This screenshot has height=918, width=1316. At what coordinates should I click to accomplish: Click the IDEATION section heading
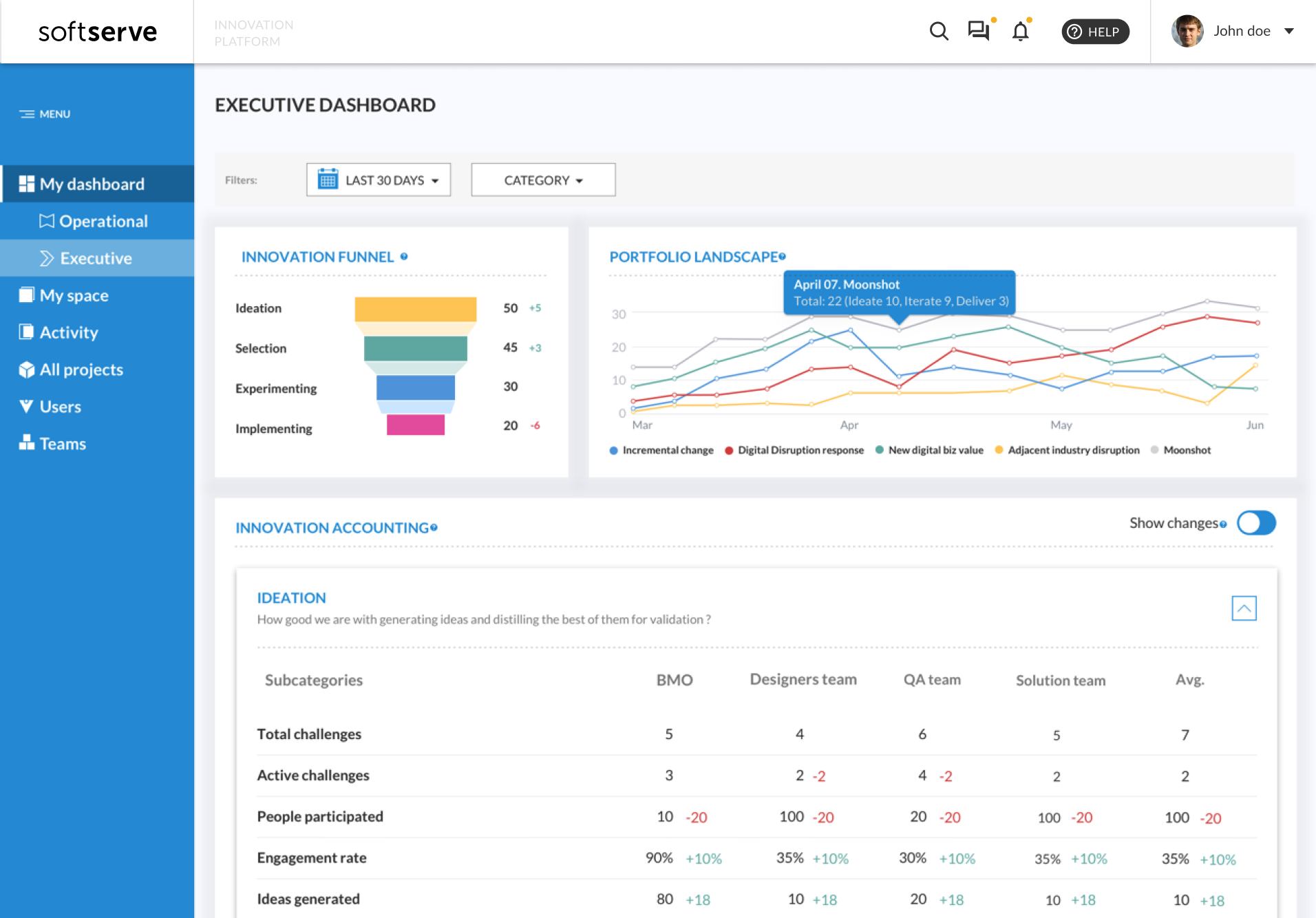[x=292, y=598]
